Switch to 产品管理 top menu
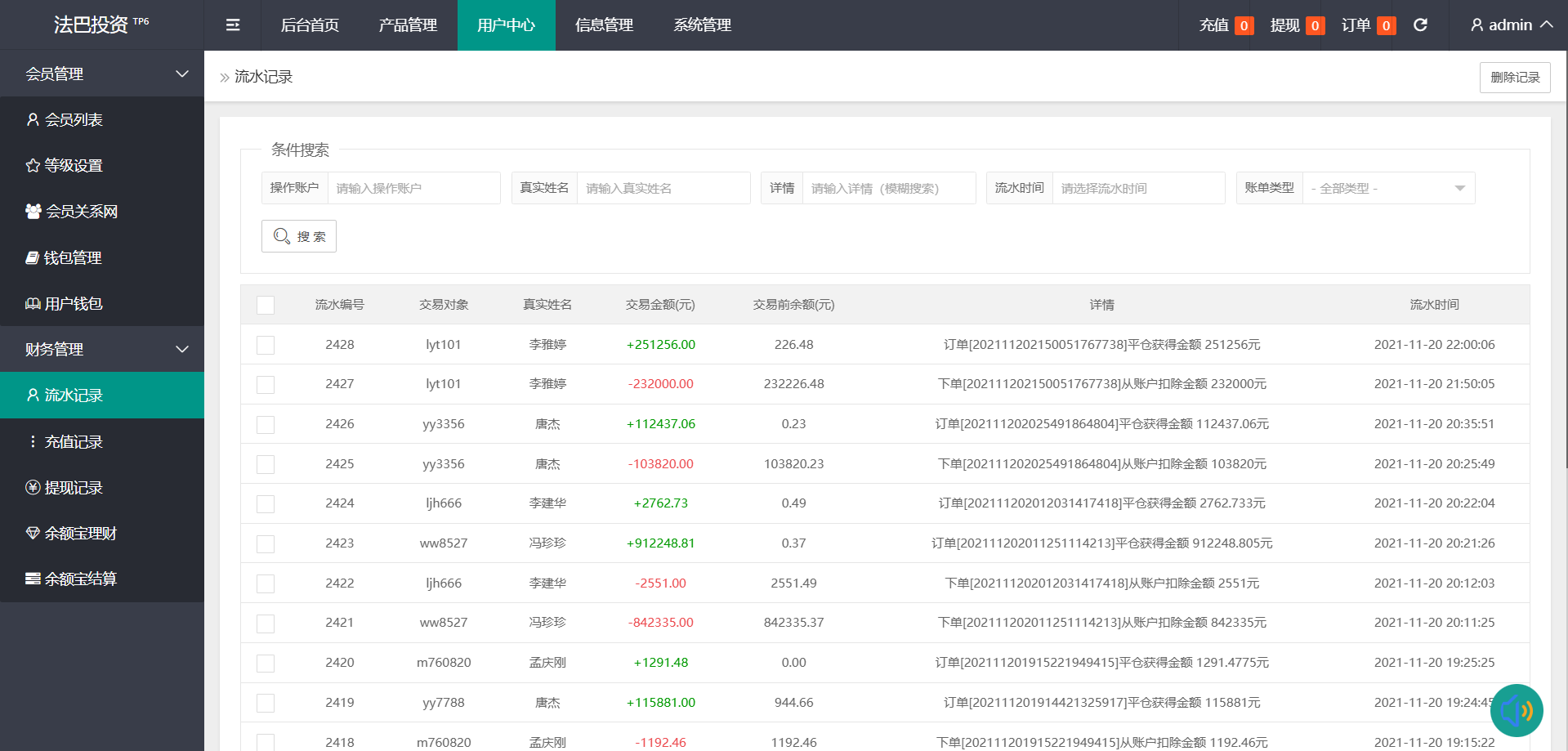The width and height of the screenshot is (1568, 751). (408, 25)
